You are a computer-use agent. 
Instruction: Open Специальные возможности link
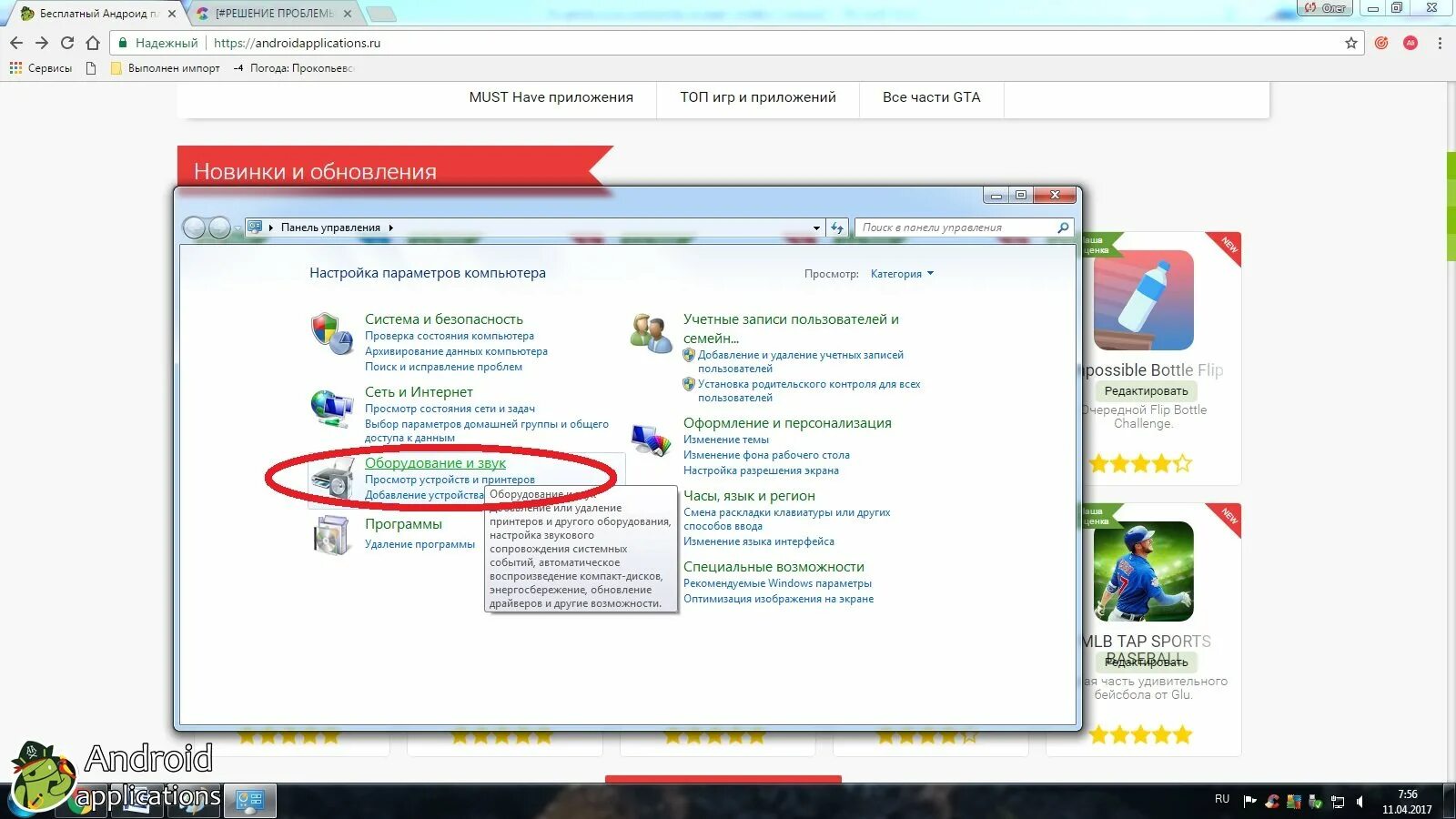click(x=773, y=567)
